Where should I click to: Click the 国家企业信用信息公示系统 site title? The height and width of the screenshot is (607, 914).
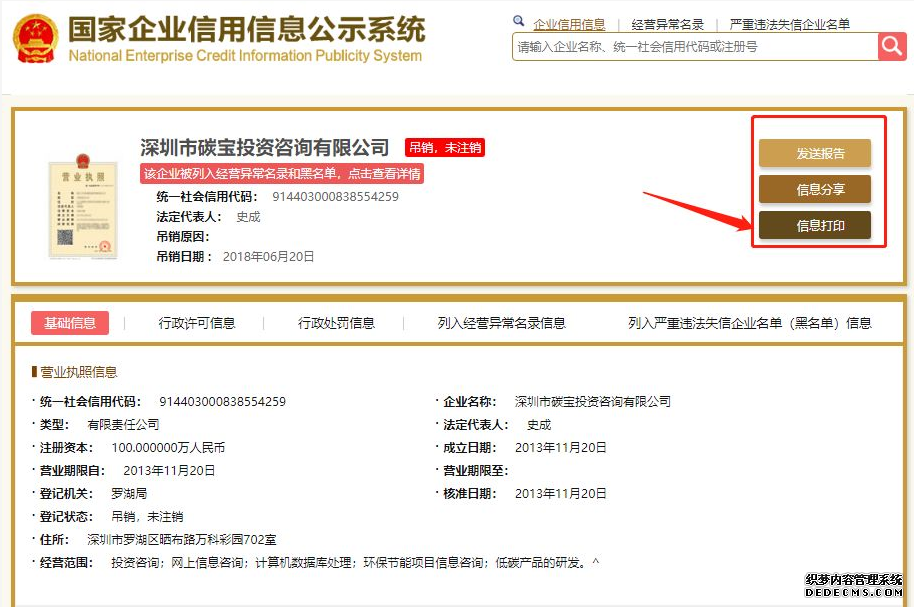tap(246, 29)
